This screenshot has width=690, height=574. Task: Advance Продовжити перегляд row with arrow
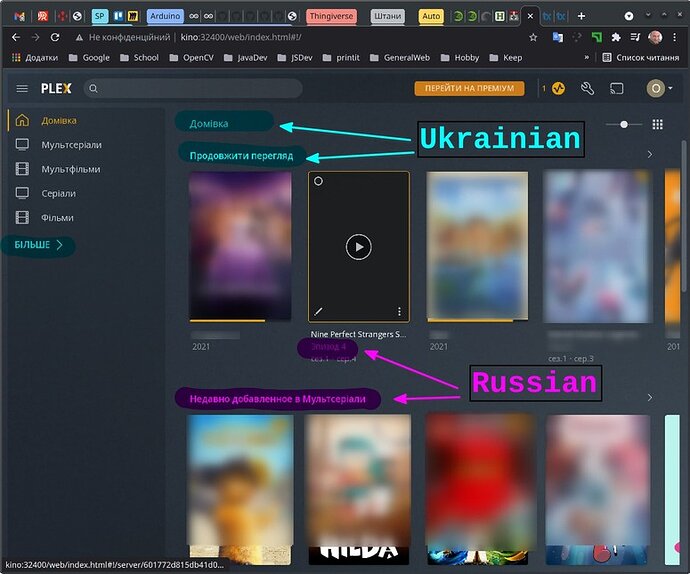(650, 155)
